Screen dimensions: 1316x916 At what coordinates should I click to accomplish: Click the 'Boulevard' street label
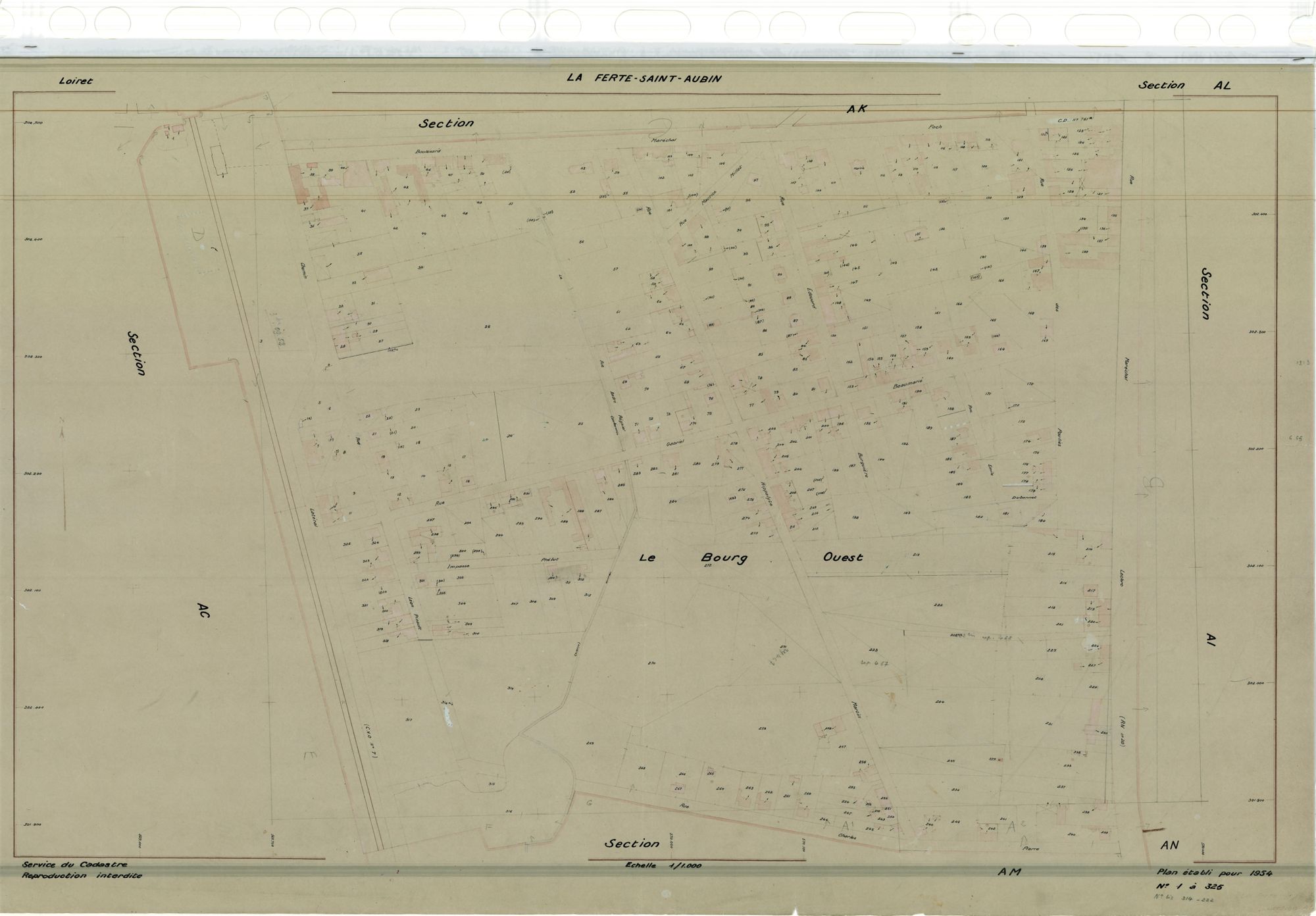click(x=427, y=151)
